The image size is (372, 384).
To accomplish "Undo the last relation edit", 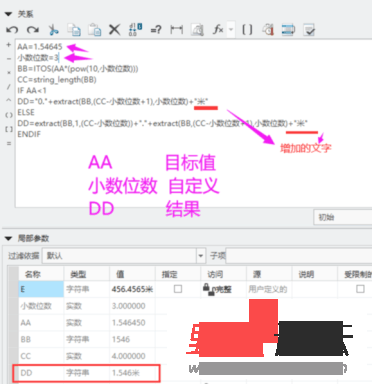I will pyautogui.click(x=12, y=30).
